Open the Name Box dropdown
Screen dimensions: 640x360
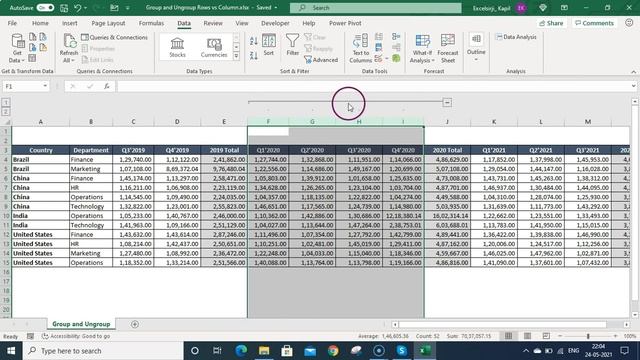click(x=45, y=86)
